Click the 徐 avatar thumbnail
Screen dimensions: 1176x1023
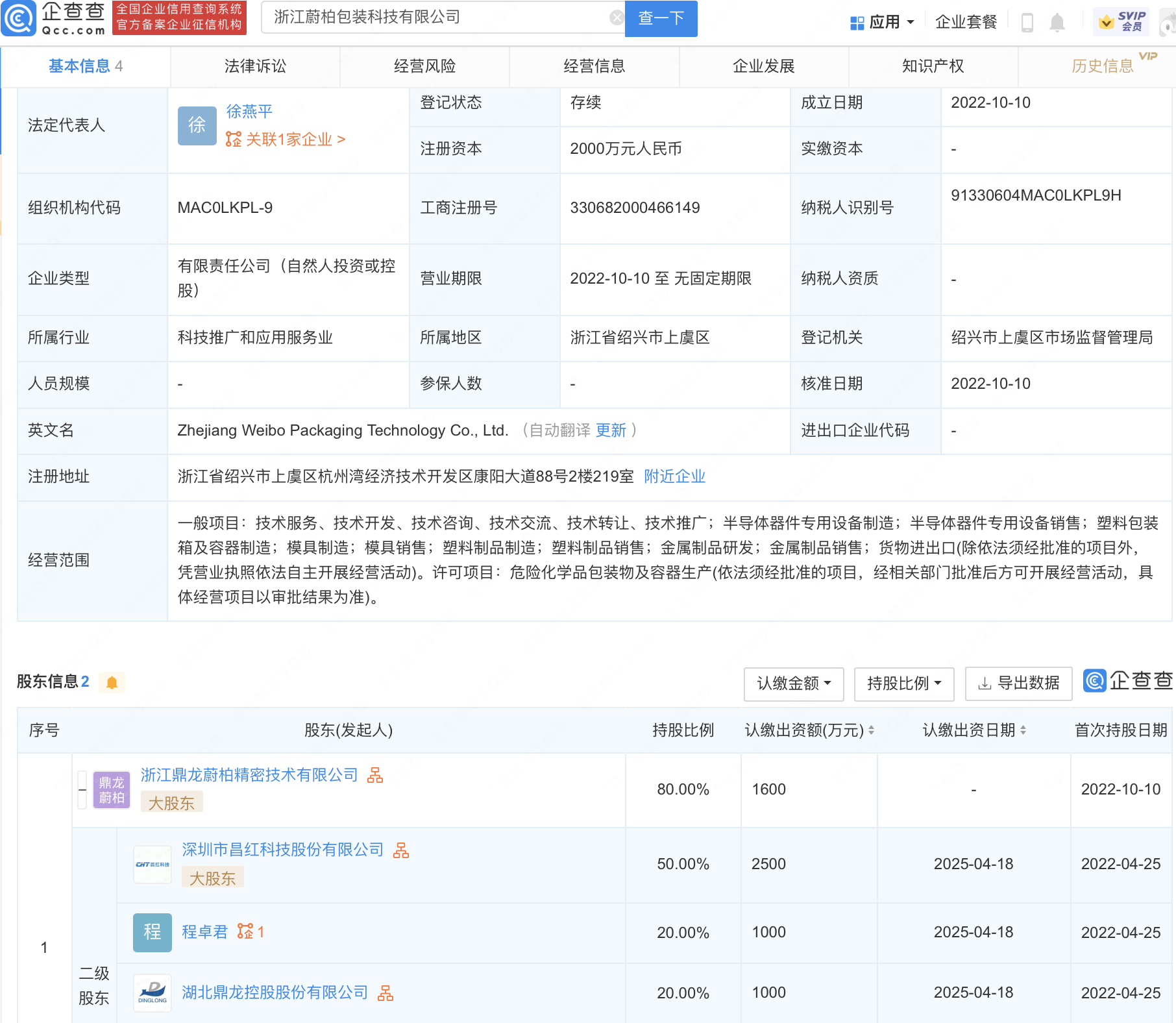click(197, 125)
